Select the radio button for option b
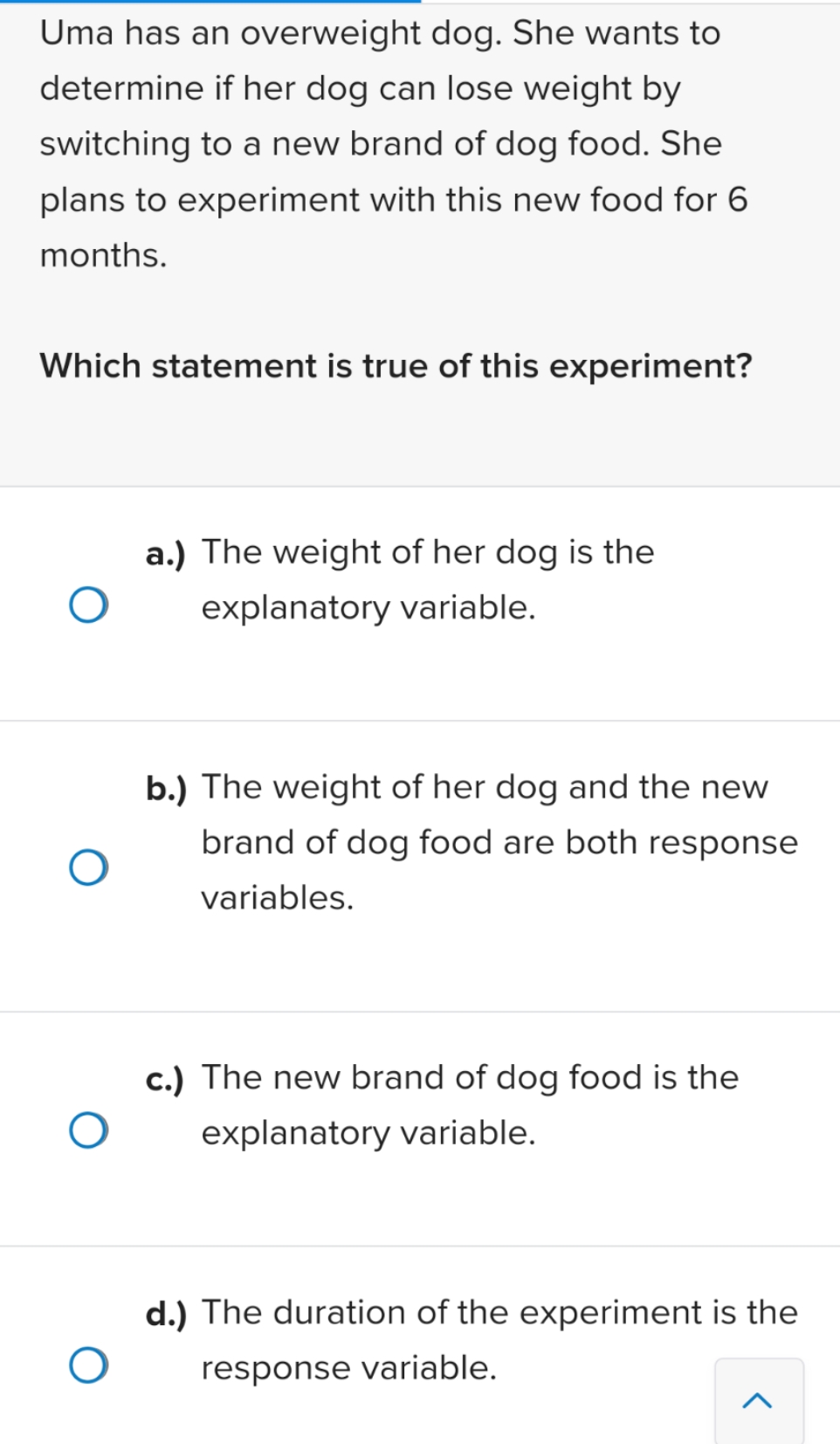The width and height of the screenshot is (840, 1444). pos(88,867)
